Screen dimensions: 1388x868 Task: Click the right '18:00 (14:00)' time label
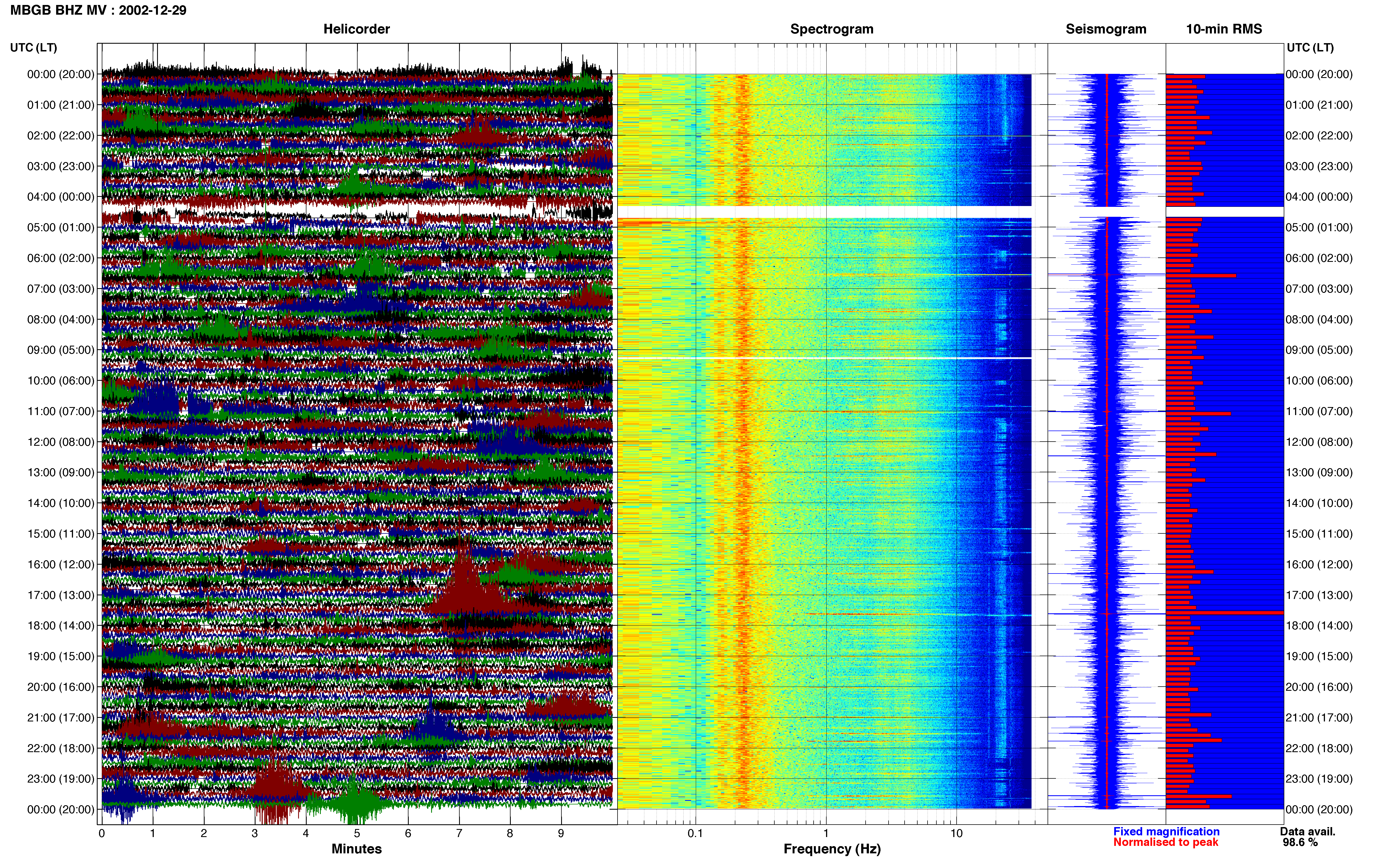click(1319, 626)
